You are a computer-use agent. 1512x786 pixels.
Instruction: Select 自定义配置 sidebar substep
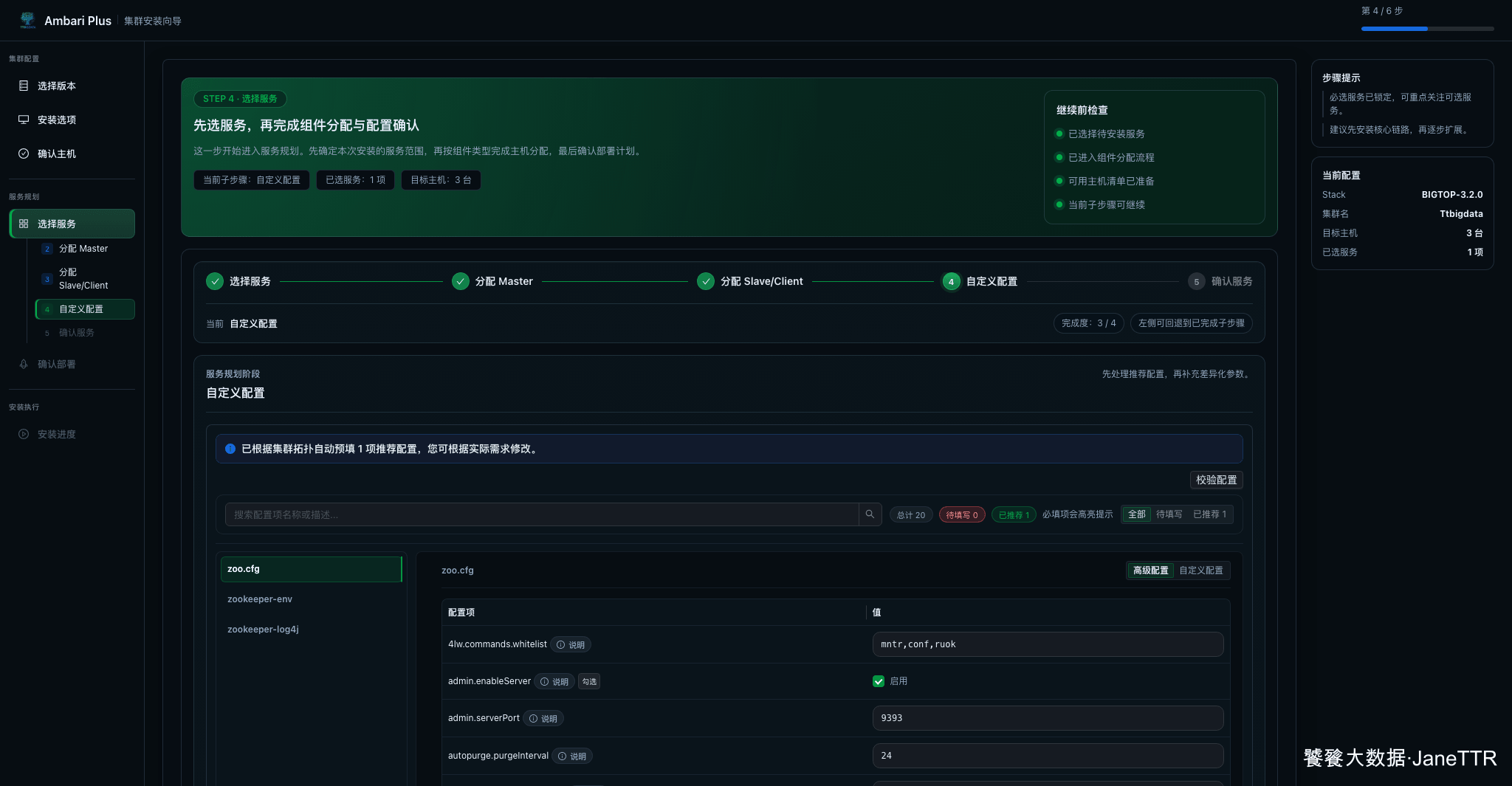point(85,309)
